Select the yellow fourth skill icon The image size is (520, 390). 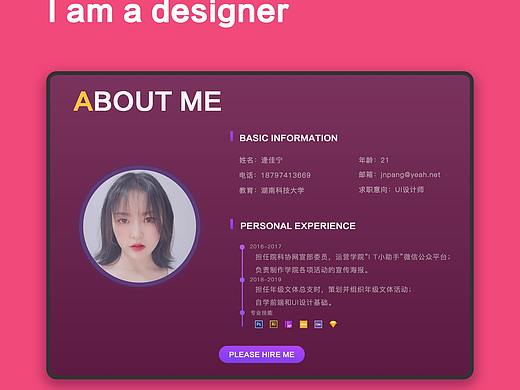(303, 324)
